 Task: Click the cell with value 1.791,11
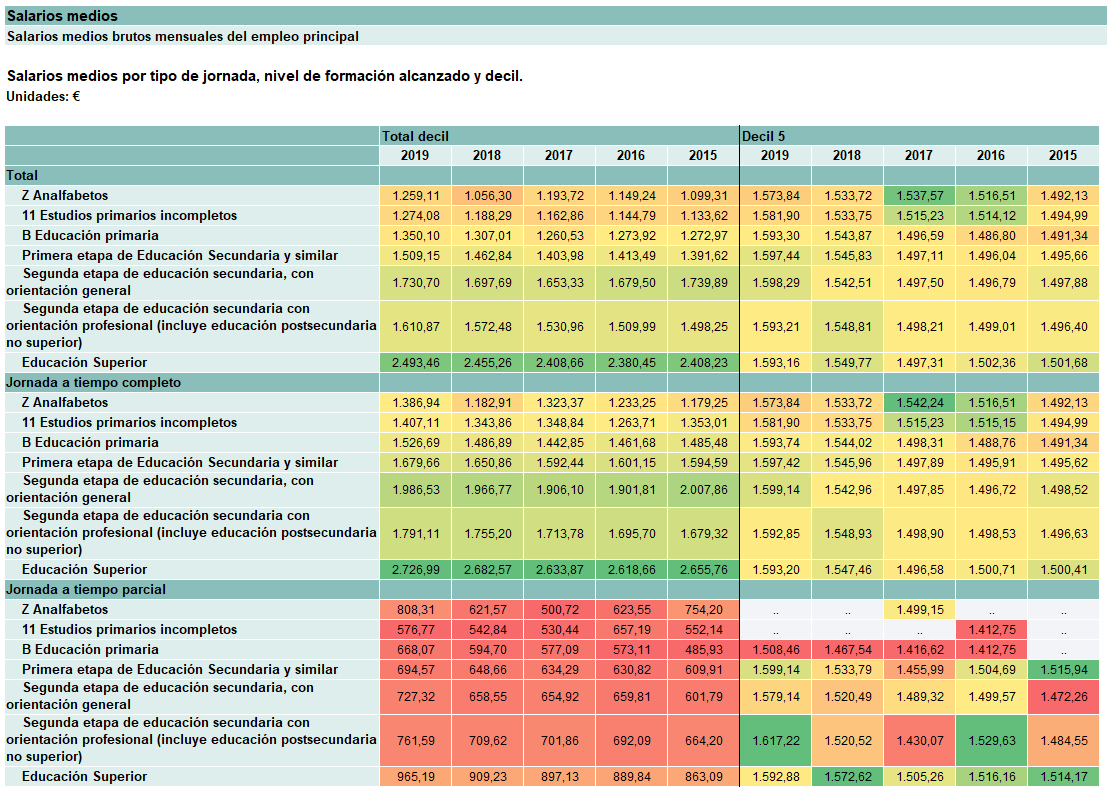[x=416, y=533]
